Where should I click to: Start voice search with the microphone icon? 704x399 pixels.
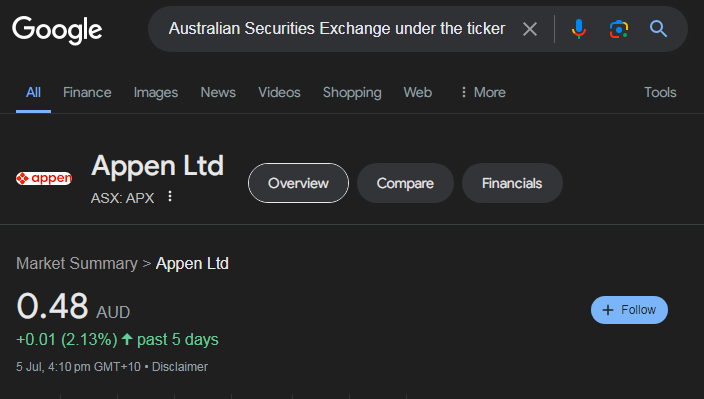coord(579,29)
